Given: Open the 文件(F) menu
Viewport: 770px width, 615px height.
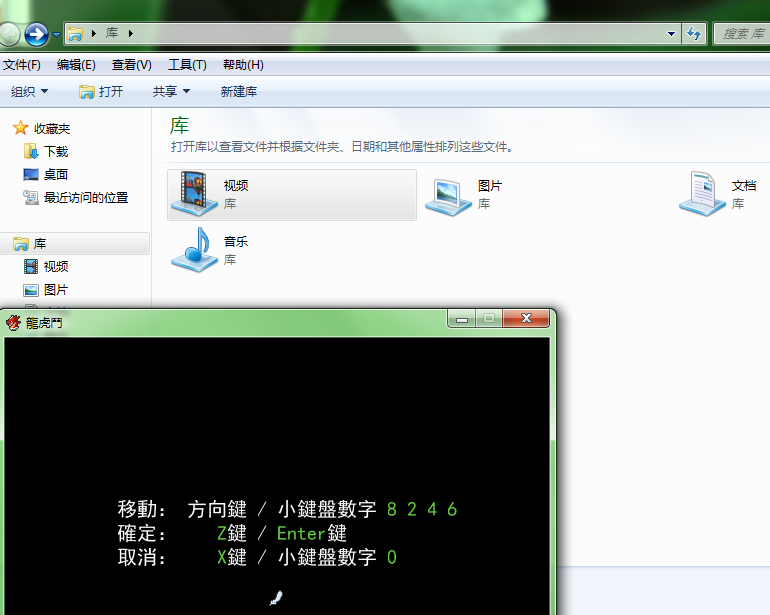Looking at the screenshot, I should [x=22, y=65].
